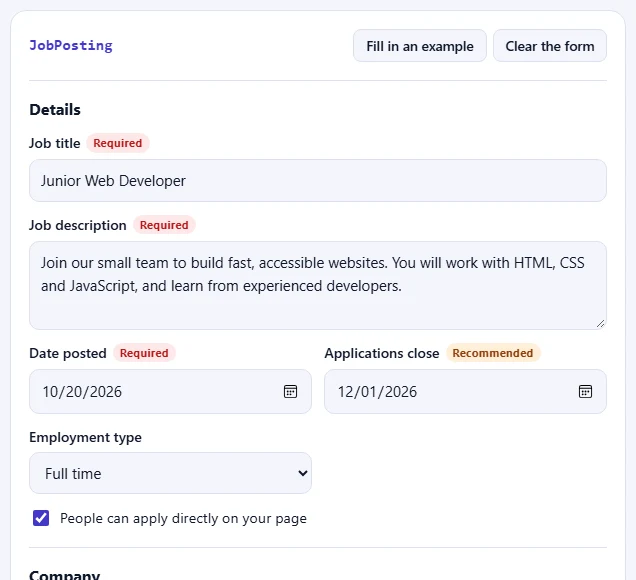Focus the Job title input field
The height and width of the screenshot is (580, 636).
point(318,180)
